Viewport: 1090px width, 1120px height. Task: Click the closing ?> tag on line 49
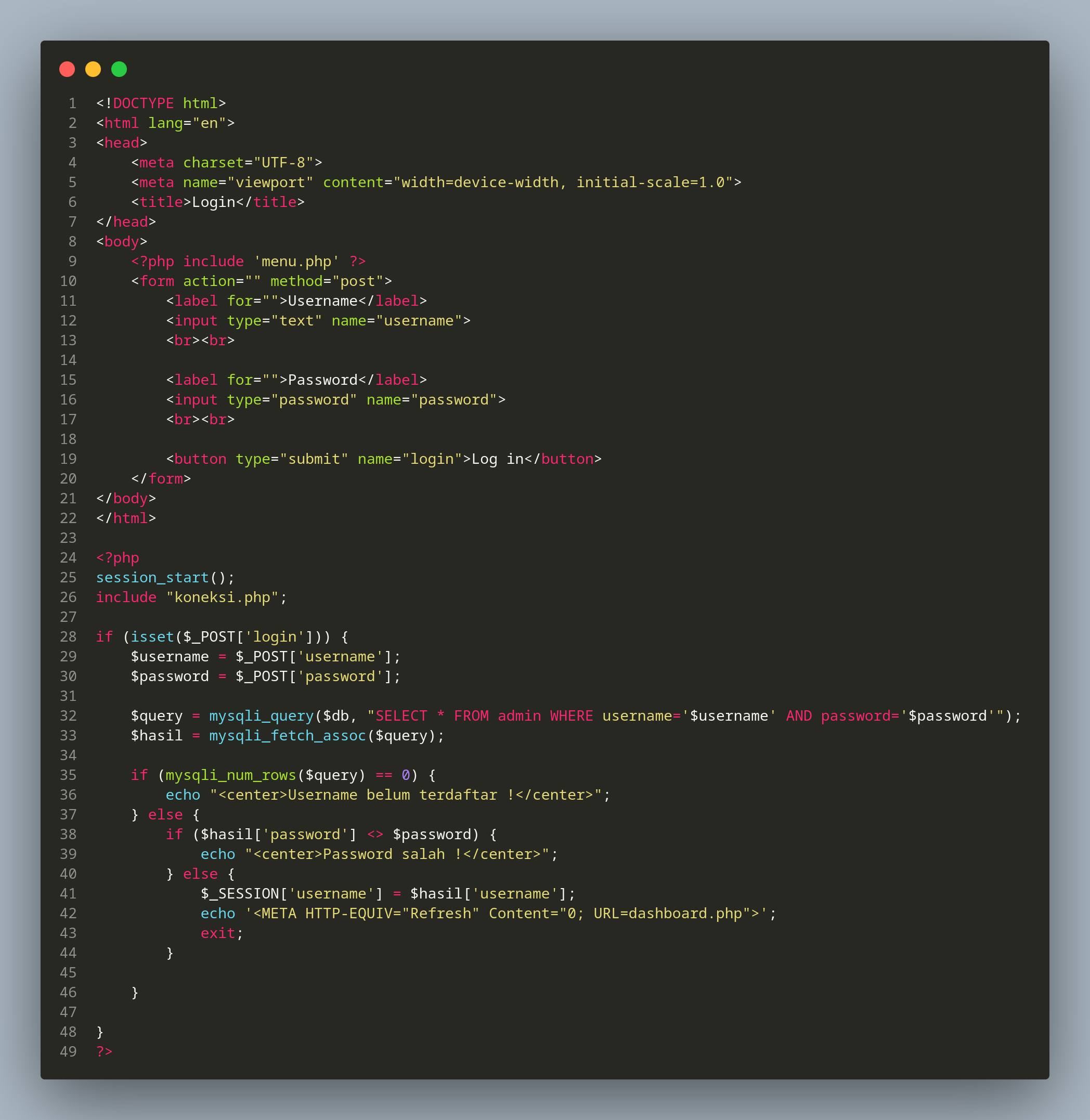[104, 1052]
